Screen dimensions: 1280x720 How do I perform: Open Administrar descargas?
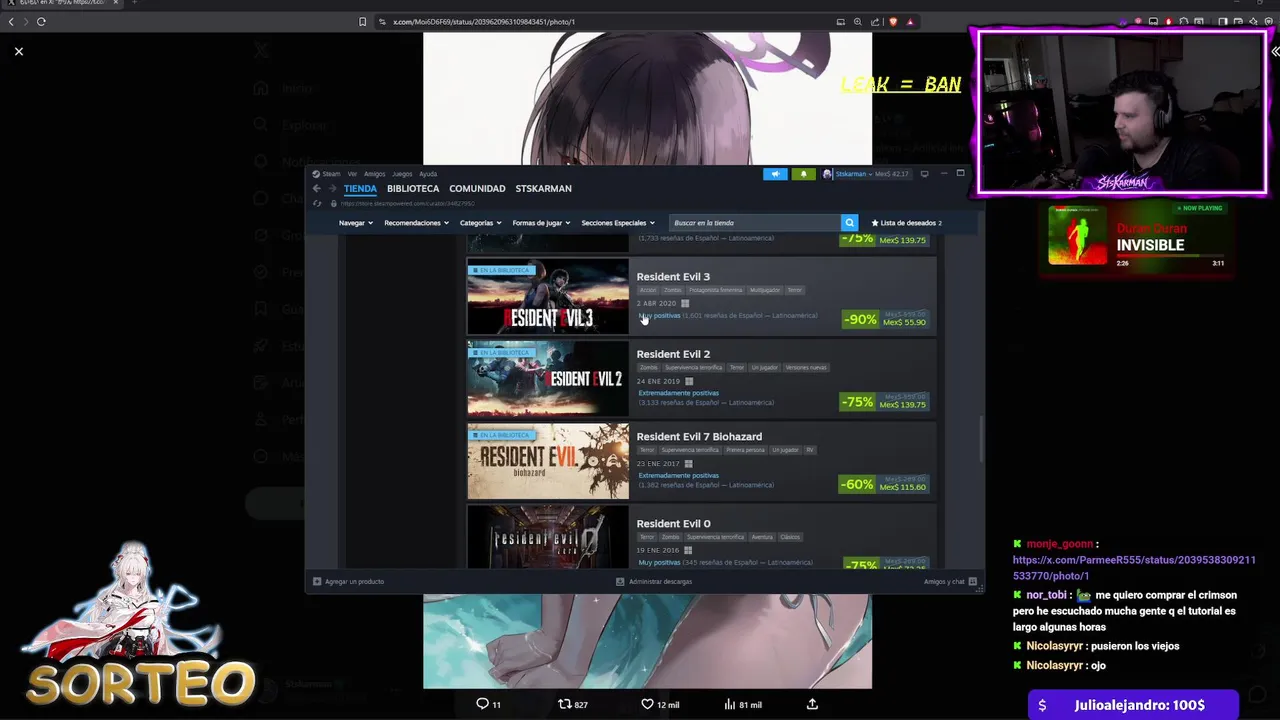point(654,582)
